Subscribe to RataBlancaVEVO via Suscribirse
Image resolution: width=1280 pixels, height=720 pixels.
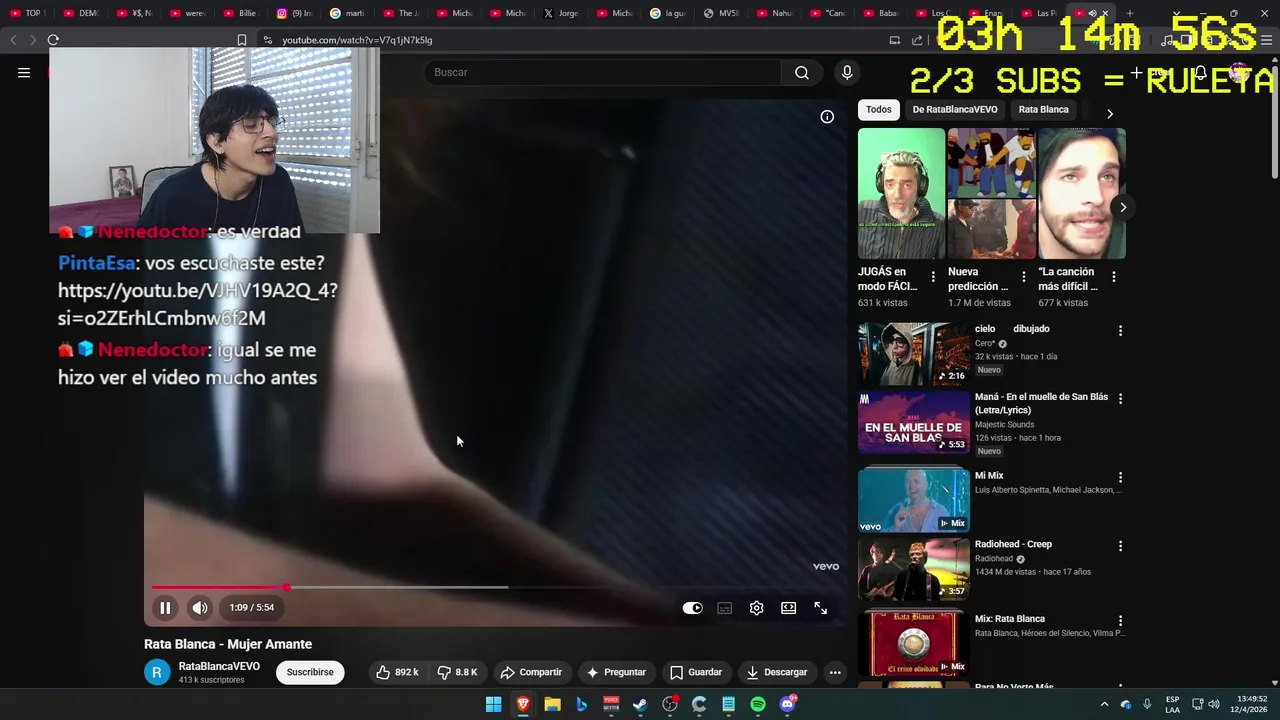click(x=310, y=672)
